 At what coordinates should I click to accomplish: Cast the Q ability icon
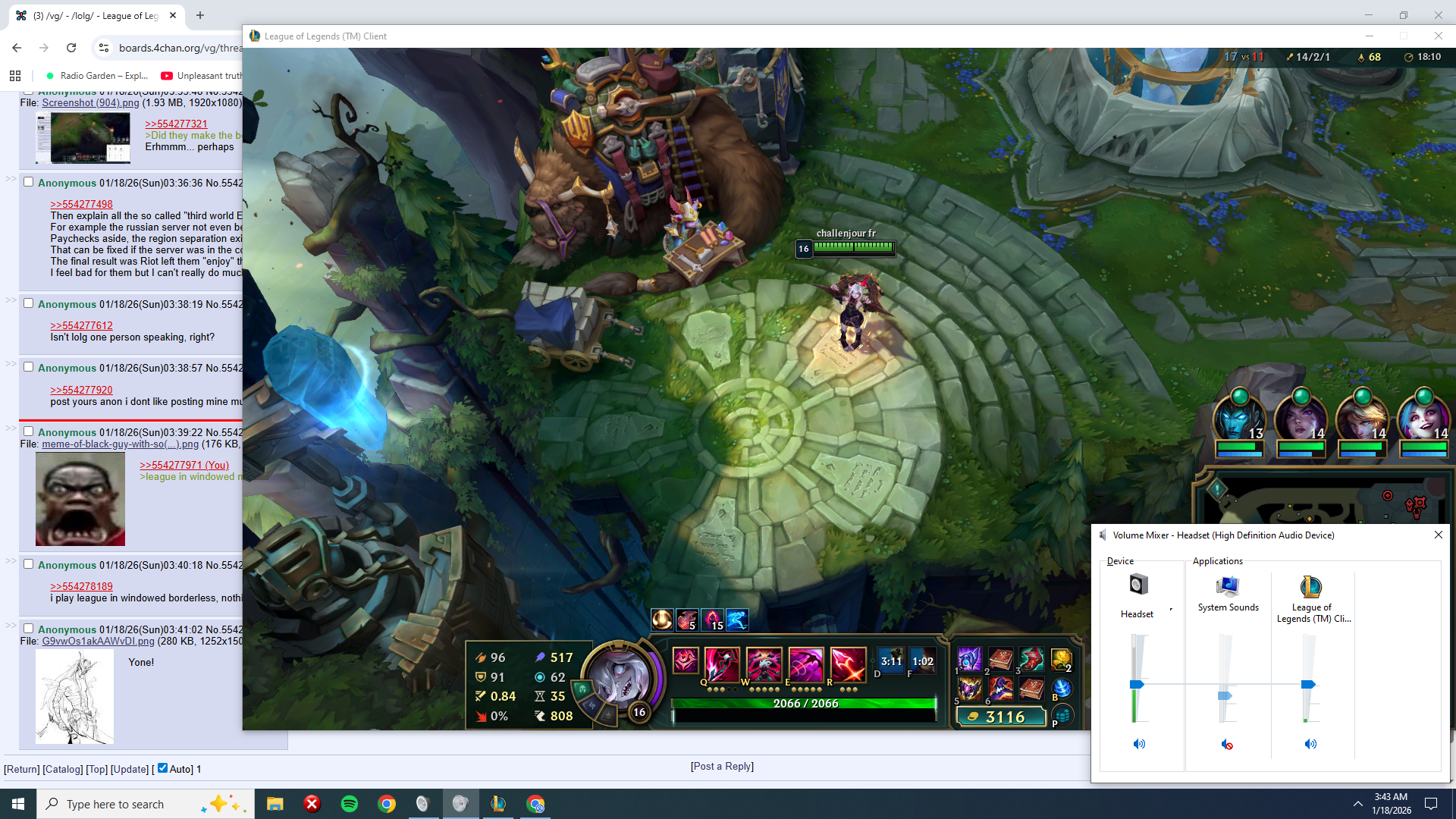pyautogui.click(x=721, y=663)
